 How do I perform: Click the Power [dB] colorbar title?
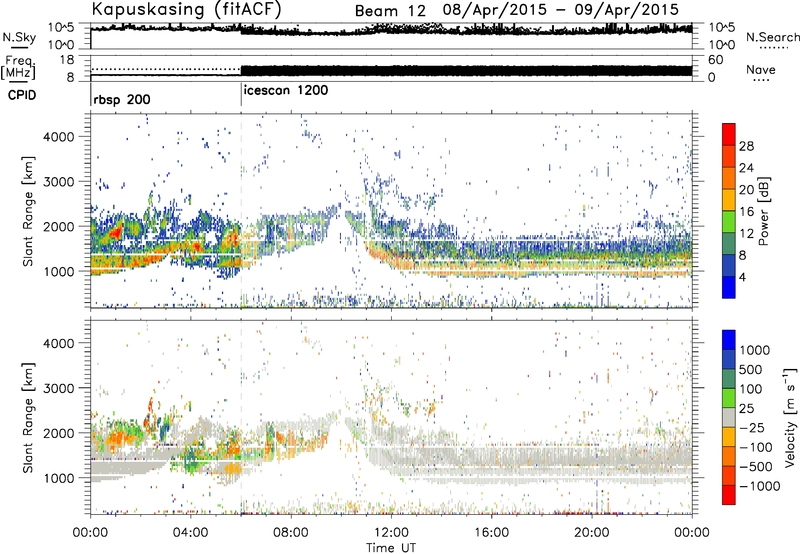pyautogui.click(x=763, y=211)
